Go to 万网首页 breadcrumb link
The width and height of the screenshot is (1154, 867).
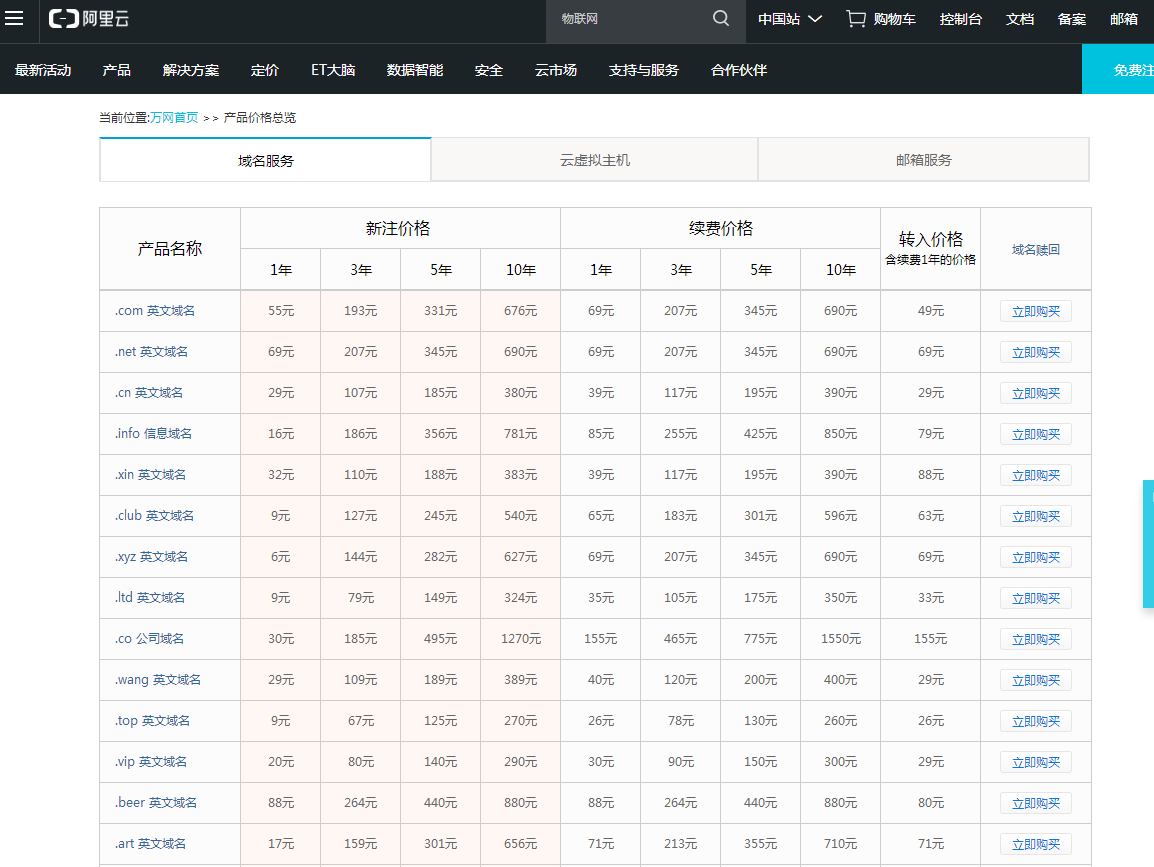174,118
